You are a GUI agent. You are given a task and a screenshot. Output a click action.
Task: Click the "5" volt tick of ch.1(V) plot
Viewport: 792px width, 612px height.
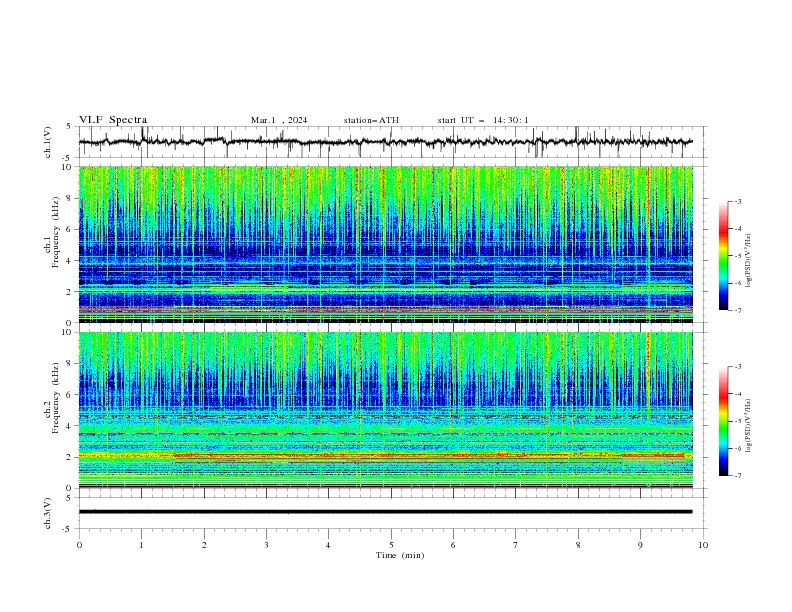69,126
